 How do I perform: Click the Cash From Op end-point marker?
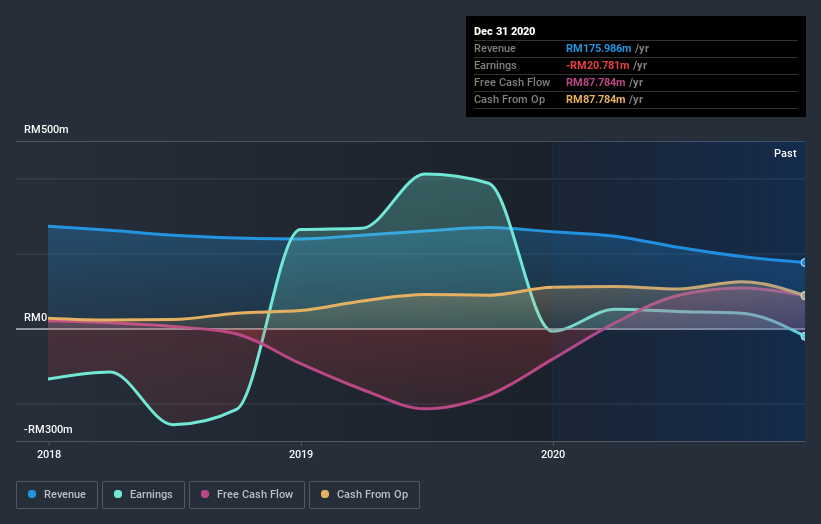[804, 296]
